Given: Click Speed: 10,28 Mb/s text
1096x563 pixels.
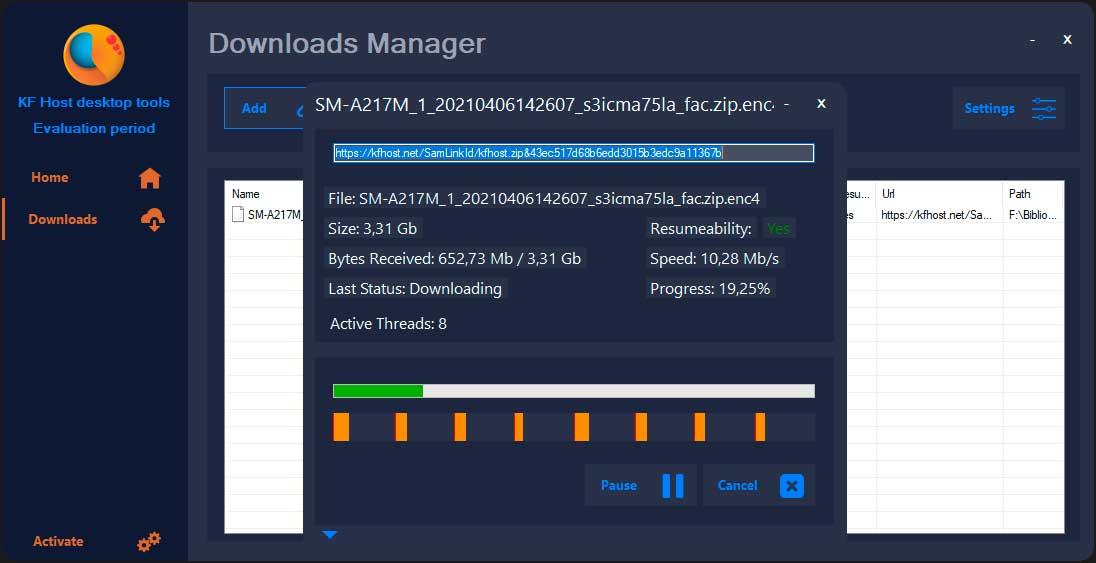Looking at the screenshot, I should pyautogui.click(x=714, y=259).
